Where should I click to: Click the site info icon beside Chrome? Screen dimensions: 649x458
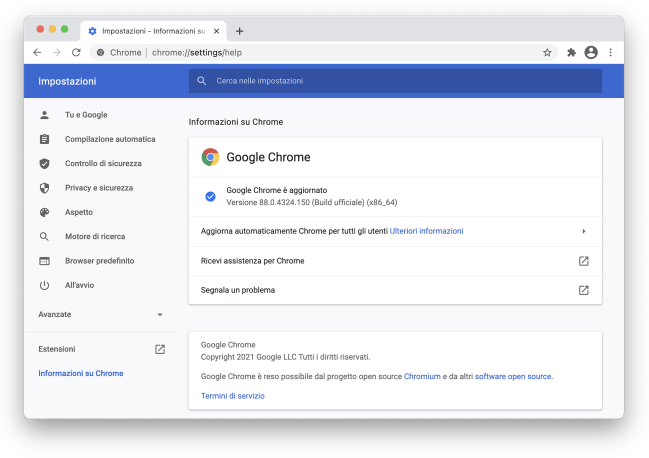click(x=100, y=53)
